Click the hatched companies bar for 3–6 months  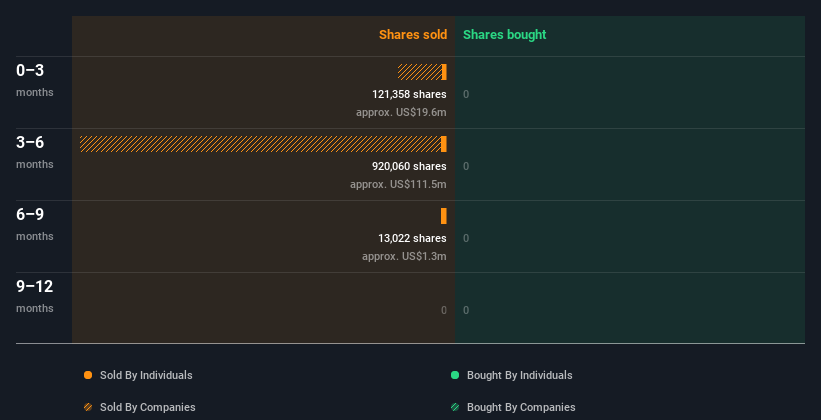(260, 144)
